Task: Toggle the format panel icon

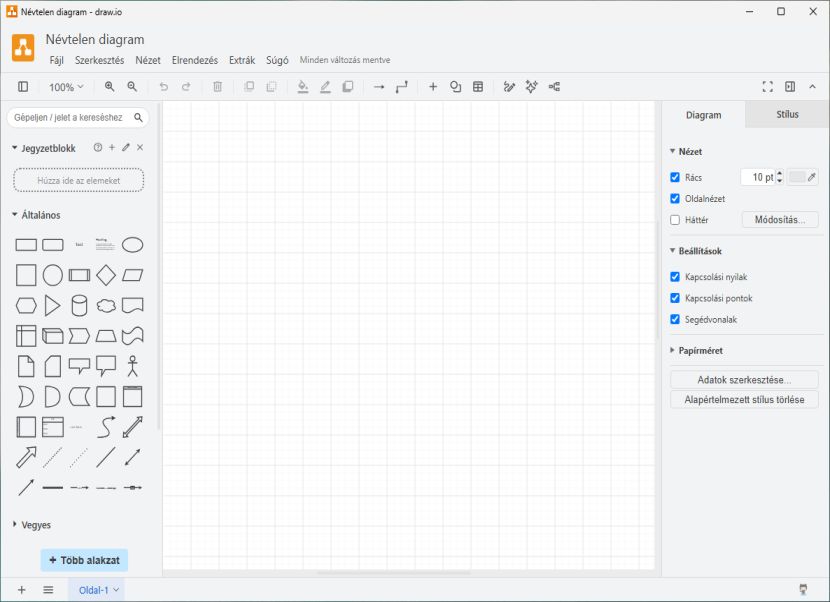Action: coord(790,86)
